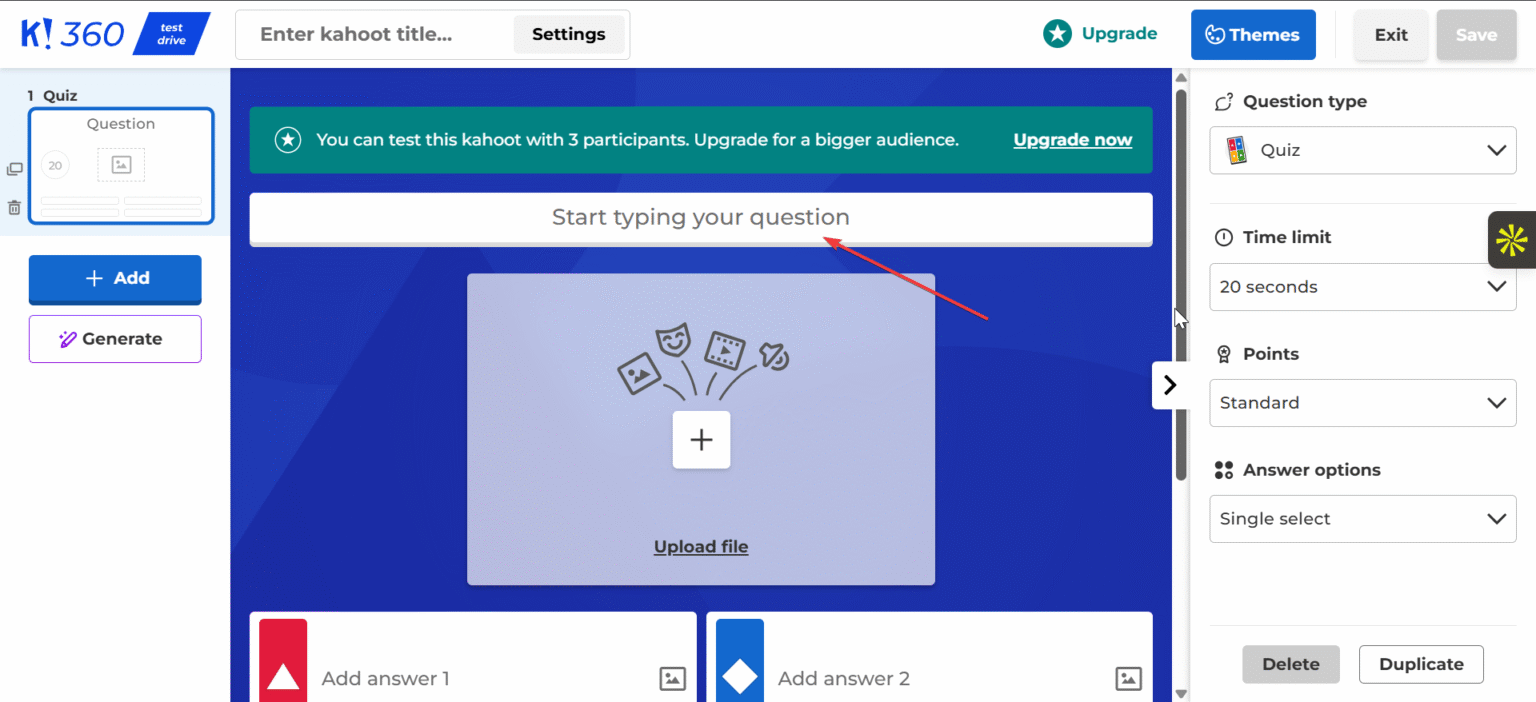Click the Generate button
Screen dimensions: 1536x702
[115, 339]
